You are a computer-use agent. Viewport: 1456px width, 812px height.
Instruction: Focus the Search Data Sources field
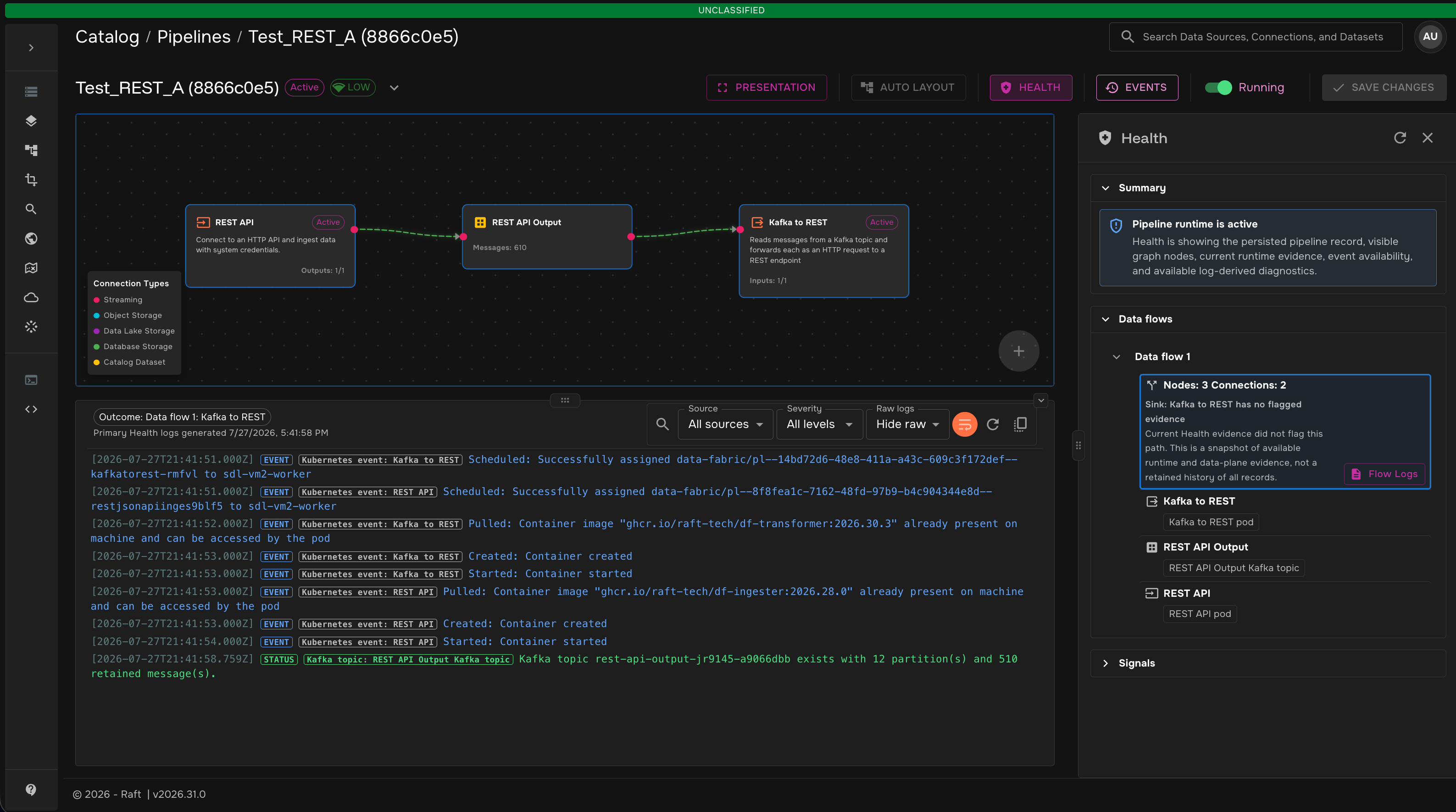pos(1256,37)
